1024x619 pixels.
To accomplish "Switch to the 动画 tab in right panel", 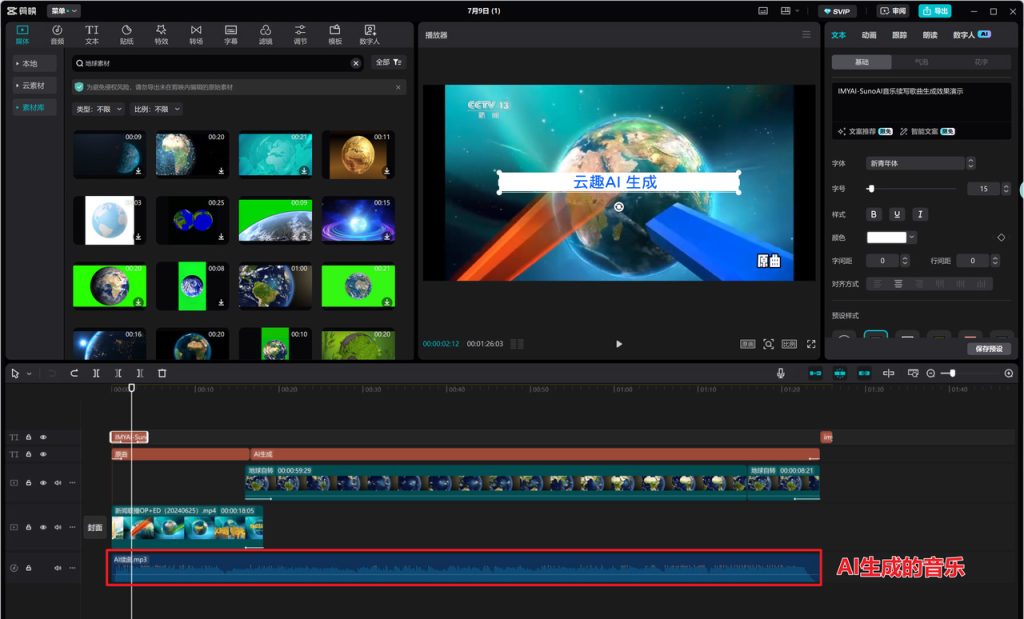I will 869,34.
